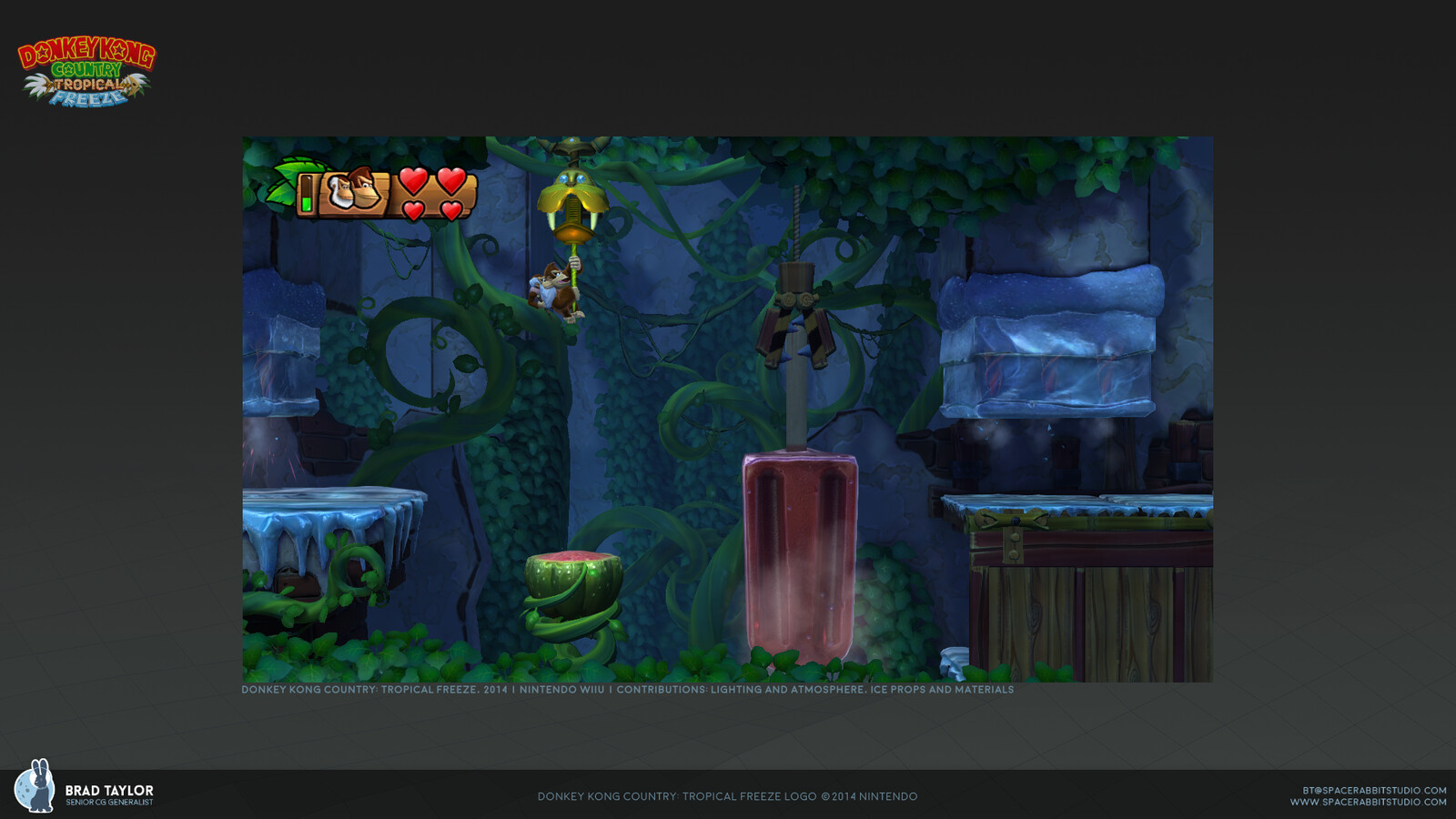Click the red hearts health display
This screenshot has height=819, width=1456.
tap(432, 194)
